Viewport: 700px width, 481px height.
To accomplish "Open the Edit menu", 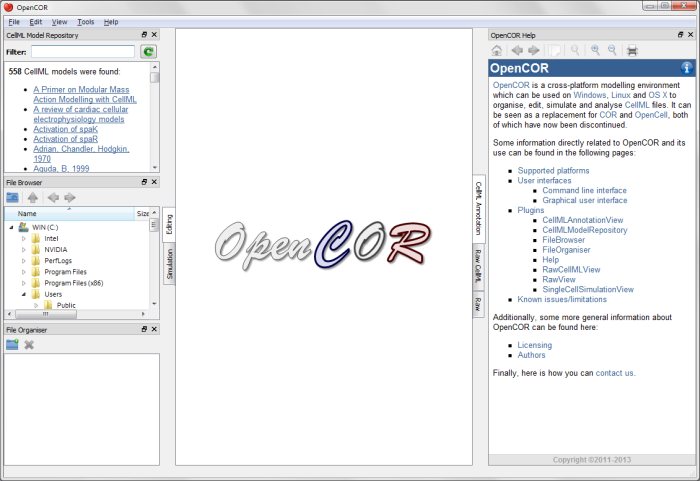I will [x=35, y=22].
